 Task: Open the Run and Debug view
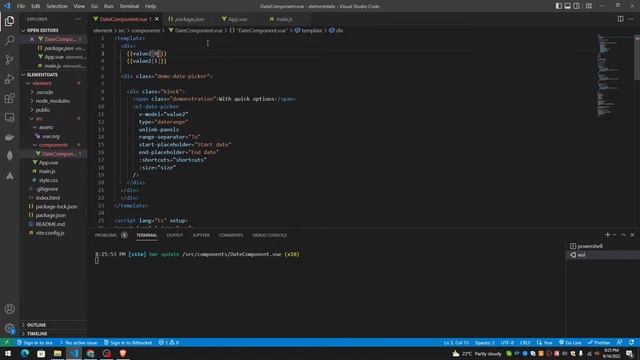click(x=9, y=79)
